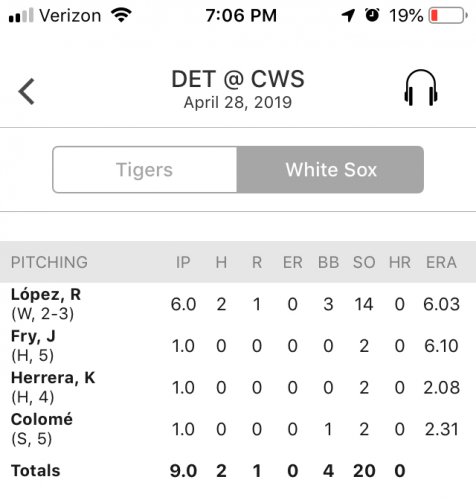Tap the 7:06 PM clock
The height and width of the screenshot is (500, 476).
coord(241,15)
